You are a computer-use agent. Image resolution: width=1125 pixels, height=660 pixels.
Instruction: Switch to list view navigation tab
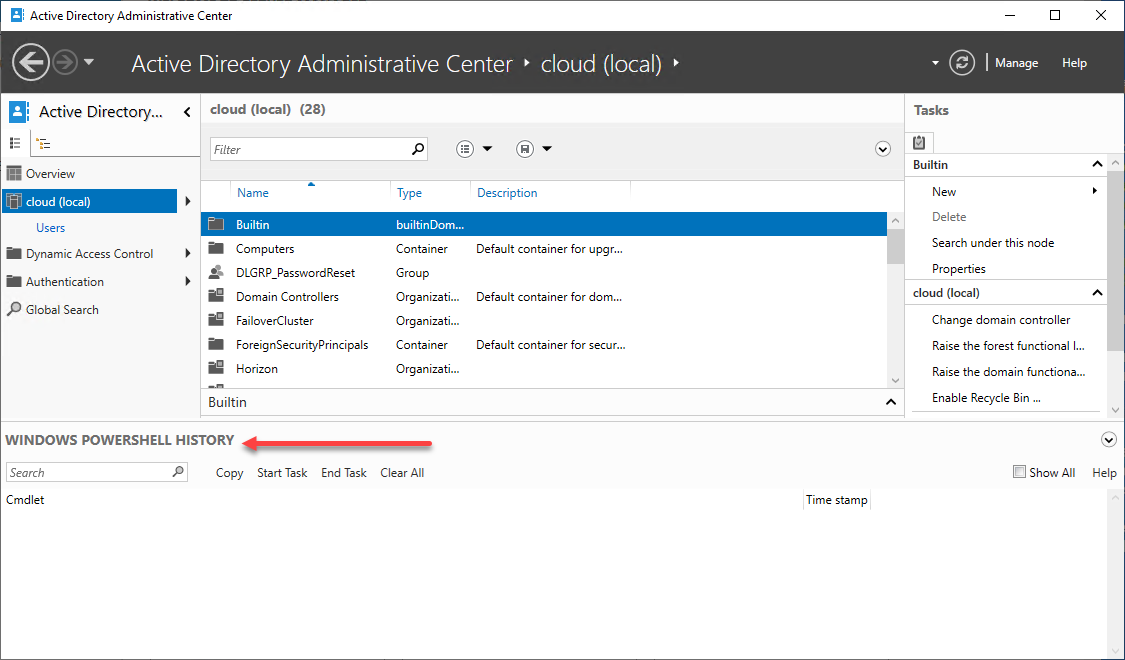15,143
